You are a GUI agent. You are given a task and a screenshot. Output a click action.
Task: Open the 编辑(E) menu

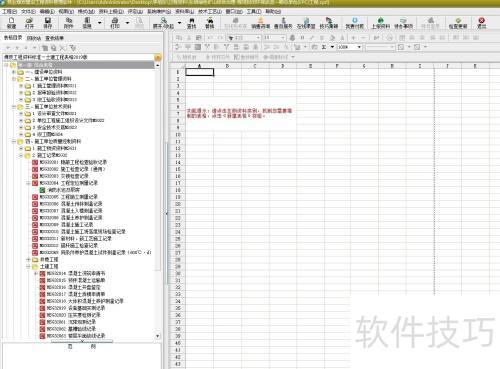47,11
